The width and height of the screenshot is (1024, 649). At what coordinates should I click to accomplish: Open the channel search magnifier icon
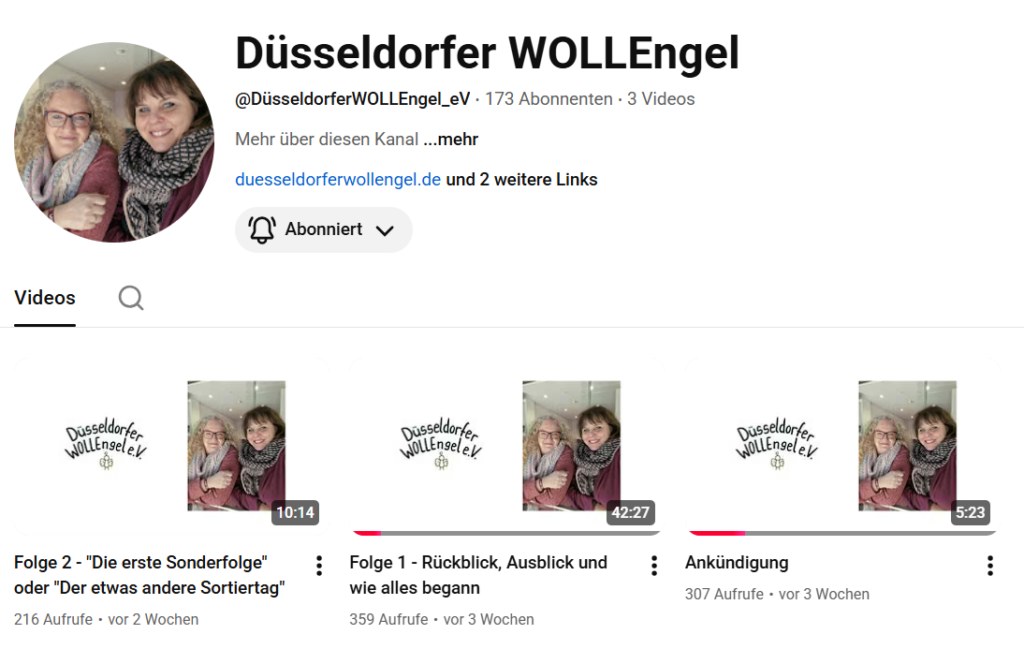tap(131, 298)
